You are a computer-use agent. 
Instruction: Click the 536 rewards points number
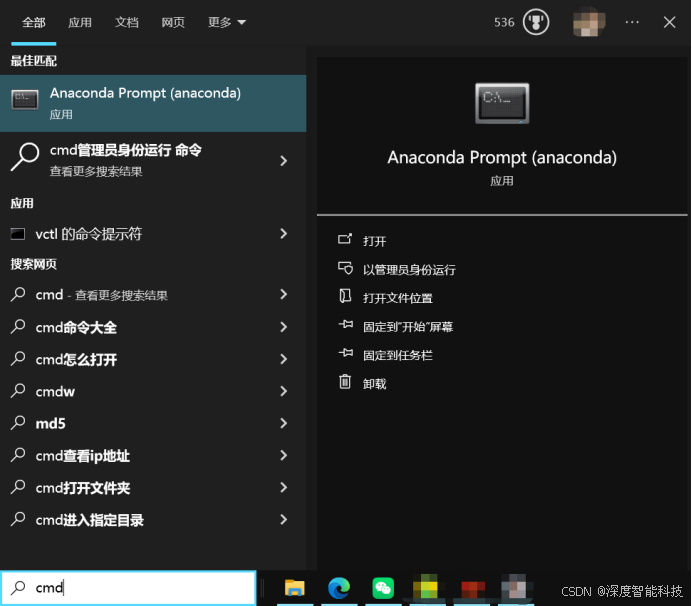click(504, 22)
